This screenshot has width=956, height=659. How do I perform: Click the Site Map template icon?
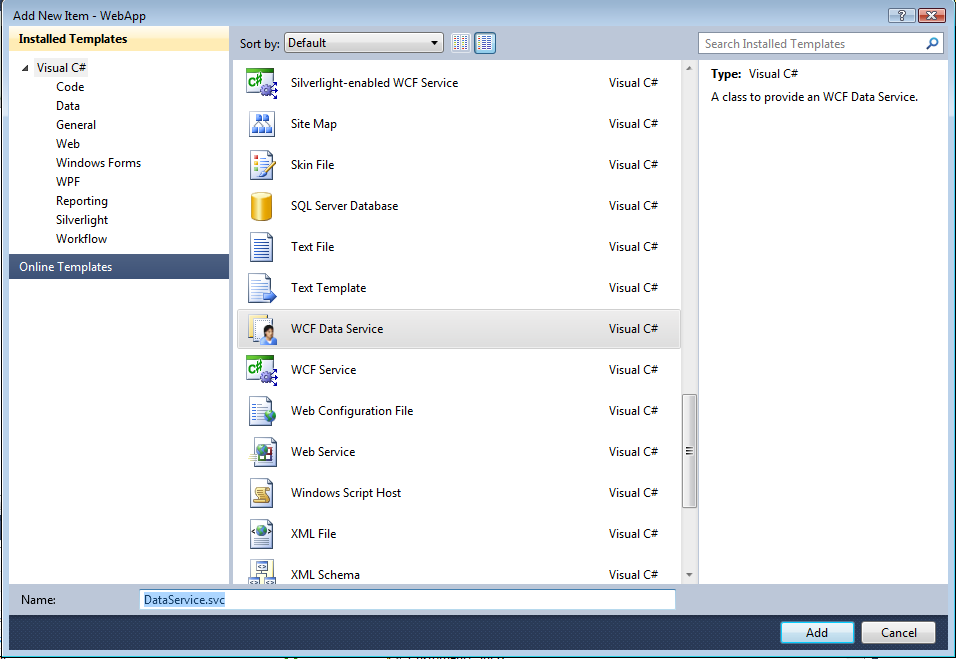tap(262, 124)
